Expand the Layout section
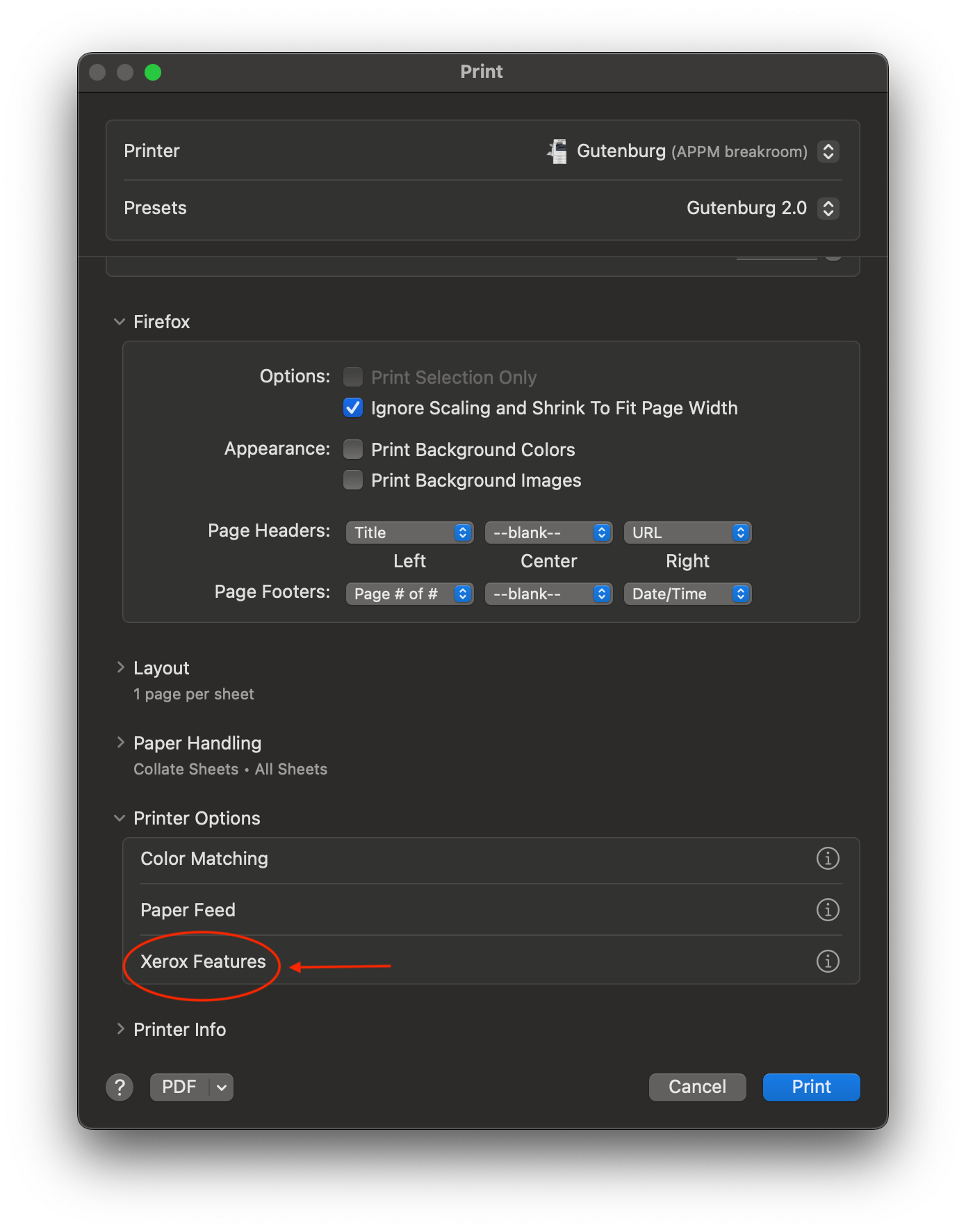This screenshot has height=1232, width=966. pos(120,667)
